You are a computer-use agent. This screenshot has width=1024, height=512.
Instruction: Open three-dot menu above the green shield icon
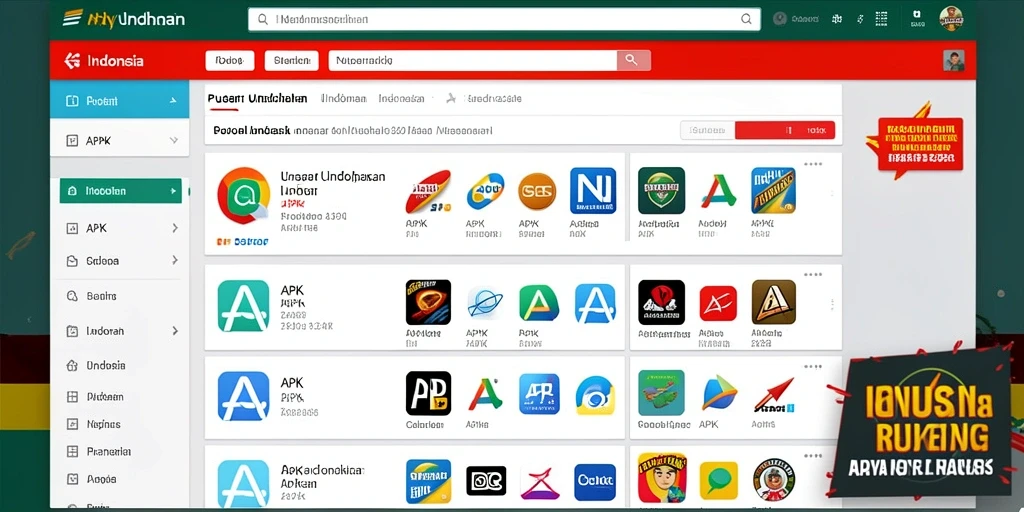(813, 164)
